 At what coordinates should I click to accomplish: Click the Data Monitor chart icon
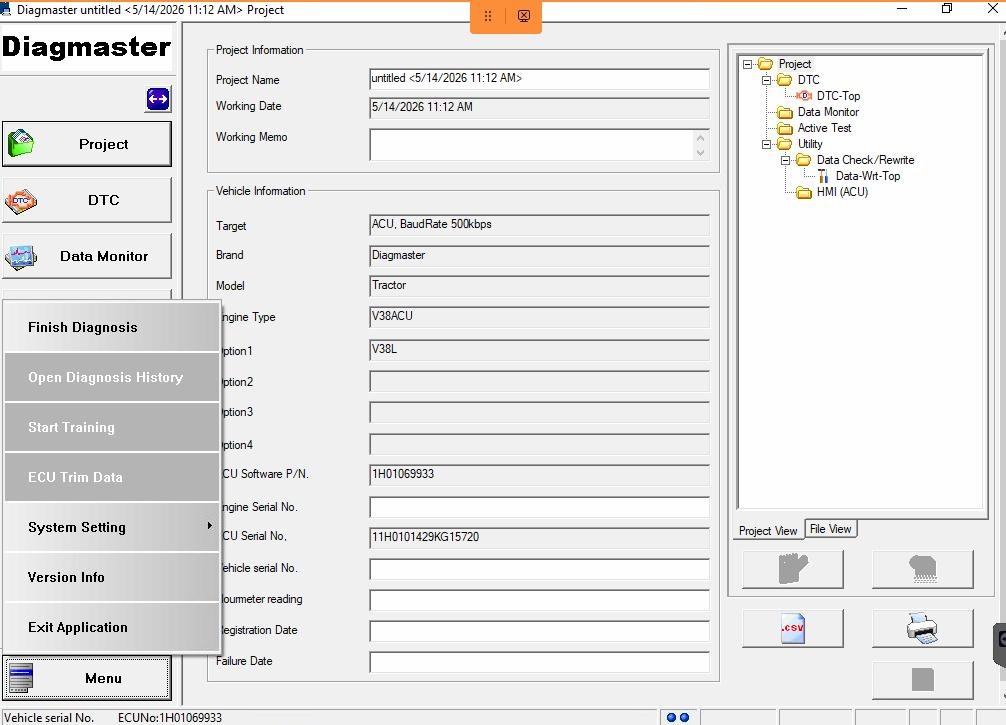click(x=21, y=257)
